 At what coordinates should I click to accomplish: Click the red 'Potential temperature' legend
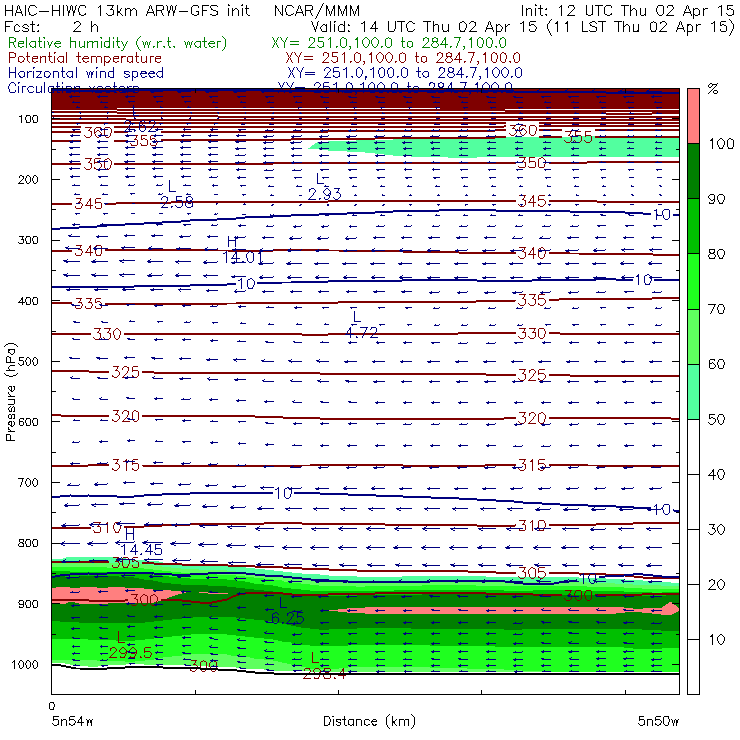point(85,58)
